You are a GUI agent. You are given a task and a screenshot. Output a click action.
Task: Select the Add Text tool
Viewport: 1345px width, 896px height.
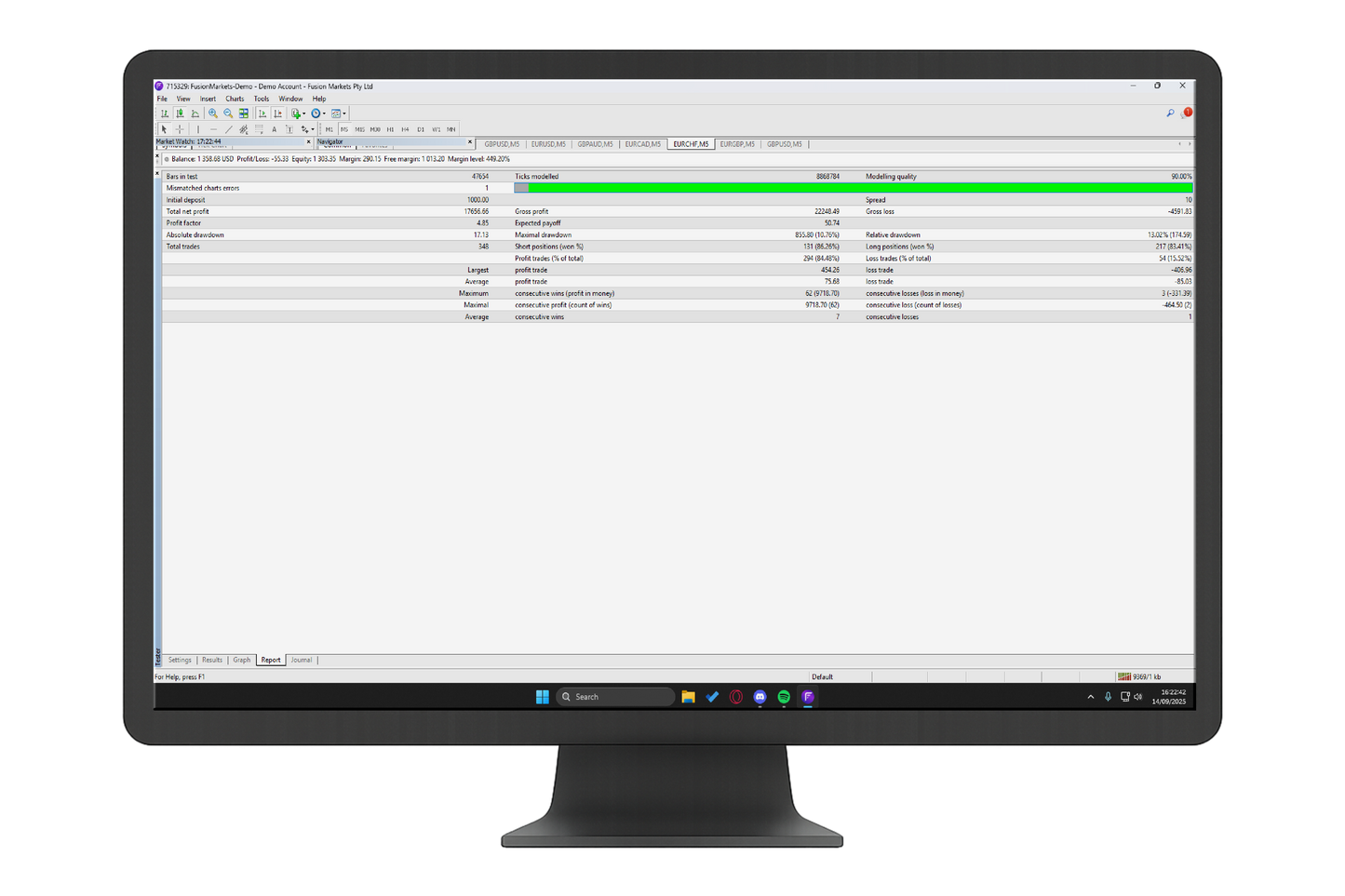click(274, 129)
